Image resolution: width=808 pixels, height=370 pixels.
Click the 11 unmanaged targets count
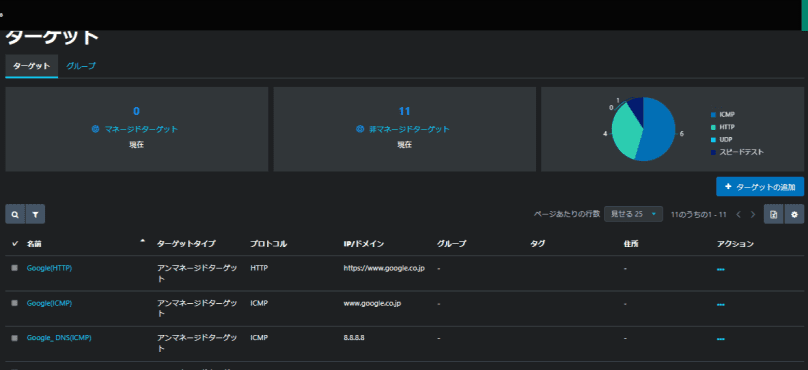(404, 111)
